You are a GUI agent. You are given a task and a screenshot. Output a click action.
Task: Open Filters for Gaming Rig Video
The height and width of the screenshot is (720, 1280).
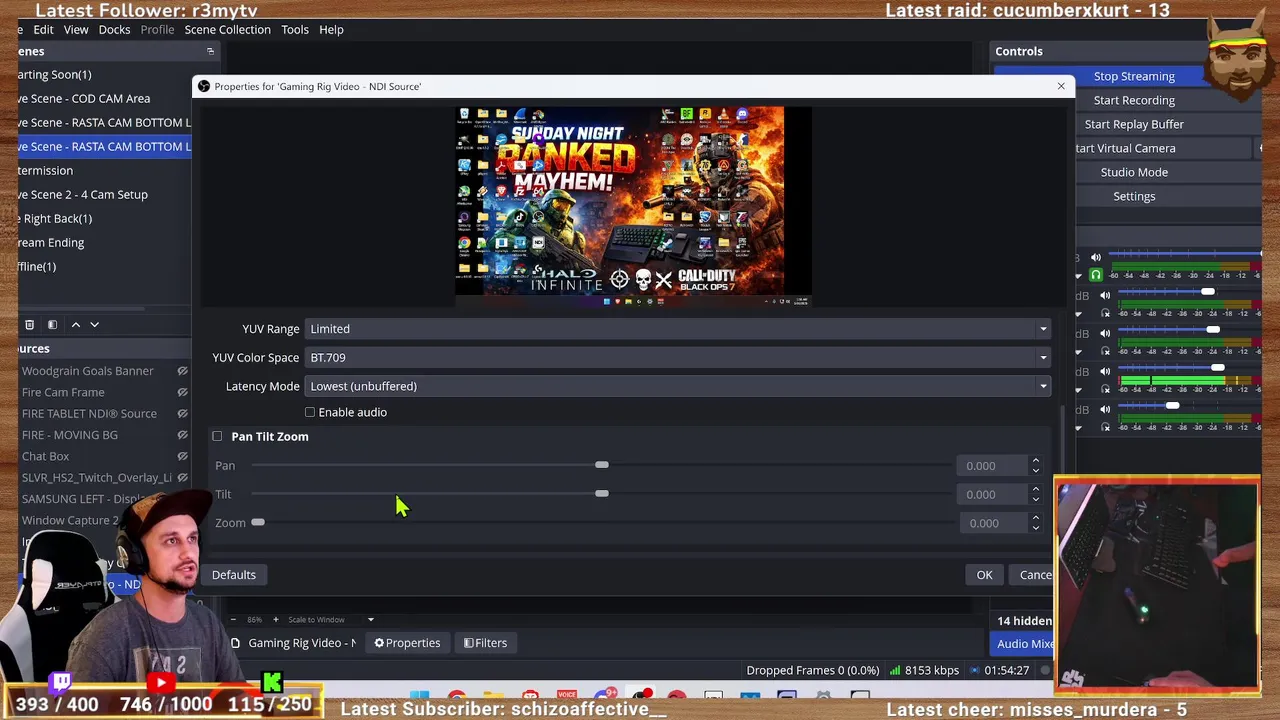click(485, 643)
